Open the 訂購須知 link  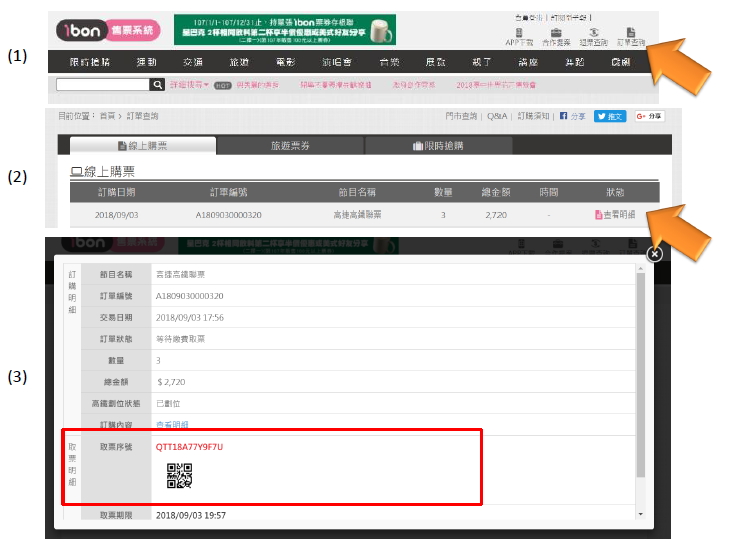pyautogui.click(x=533, y=116)
